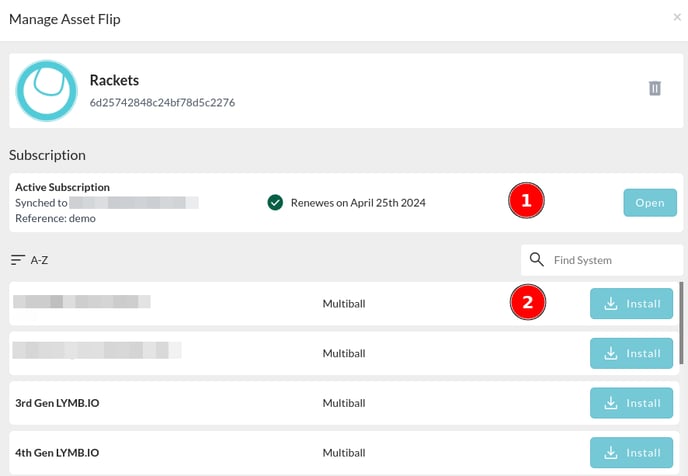Select the 3rd Gen LYMB.IO row name
688x476 pixels.
point(57,403)
